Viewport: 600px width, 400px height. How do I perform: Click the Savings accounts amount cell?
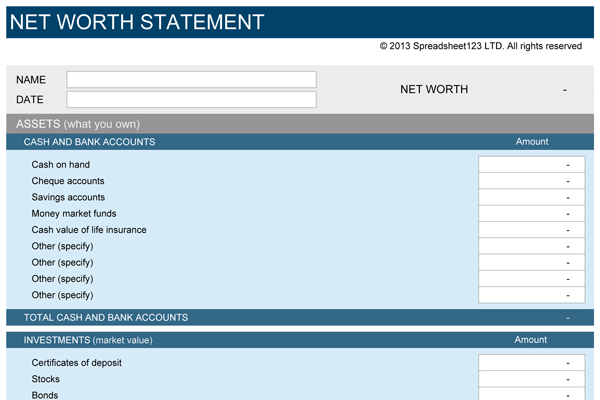(x=531, y=197)
